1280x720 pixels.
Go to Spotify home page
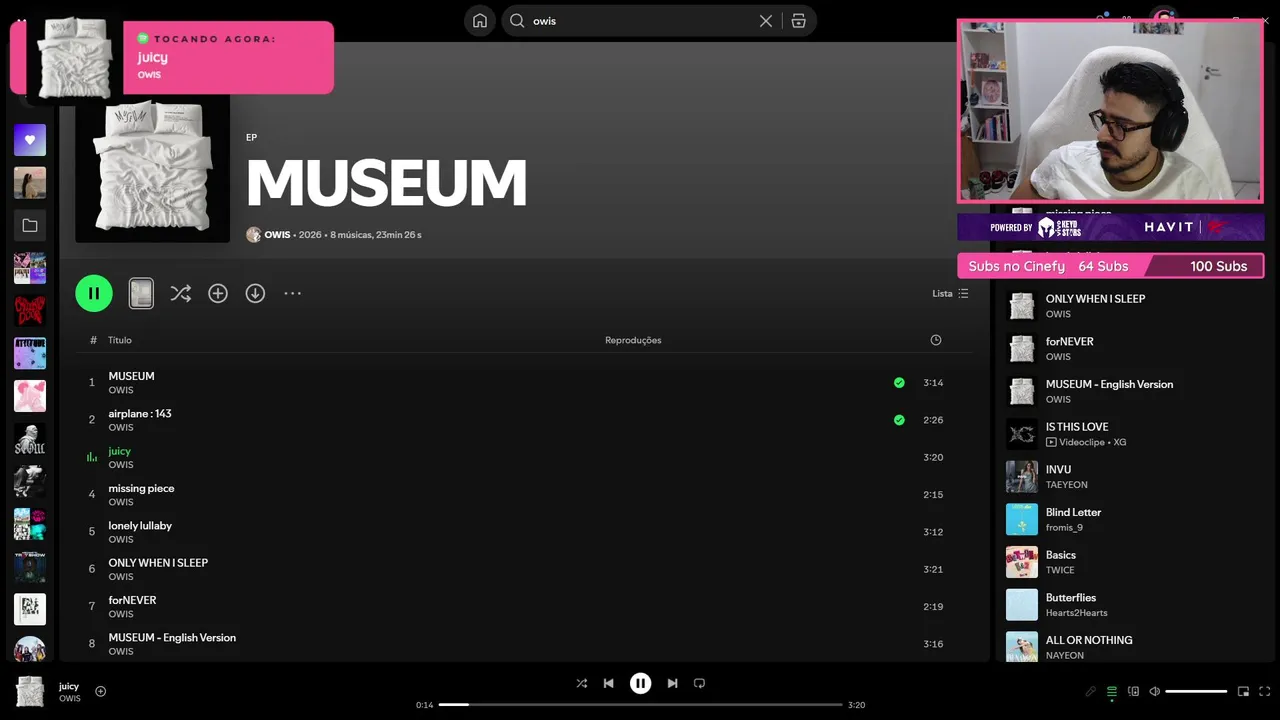click(x=480, y=21)
